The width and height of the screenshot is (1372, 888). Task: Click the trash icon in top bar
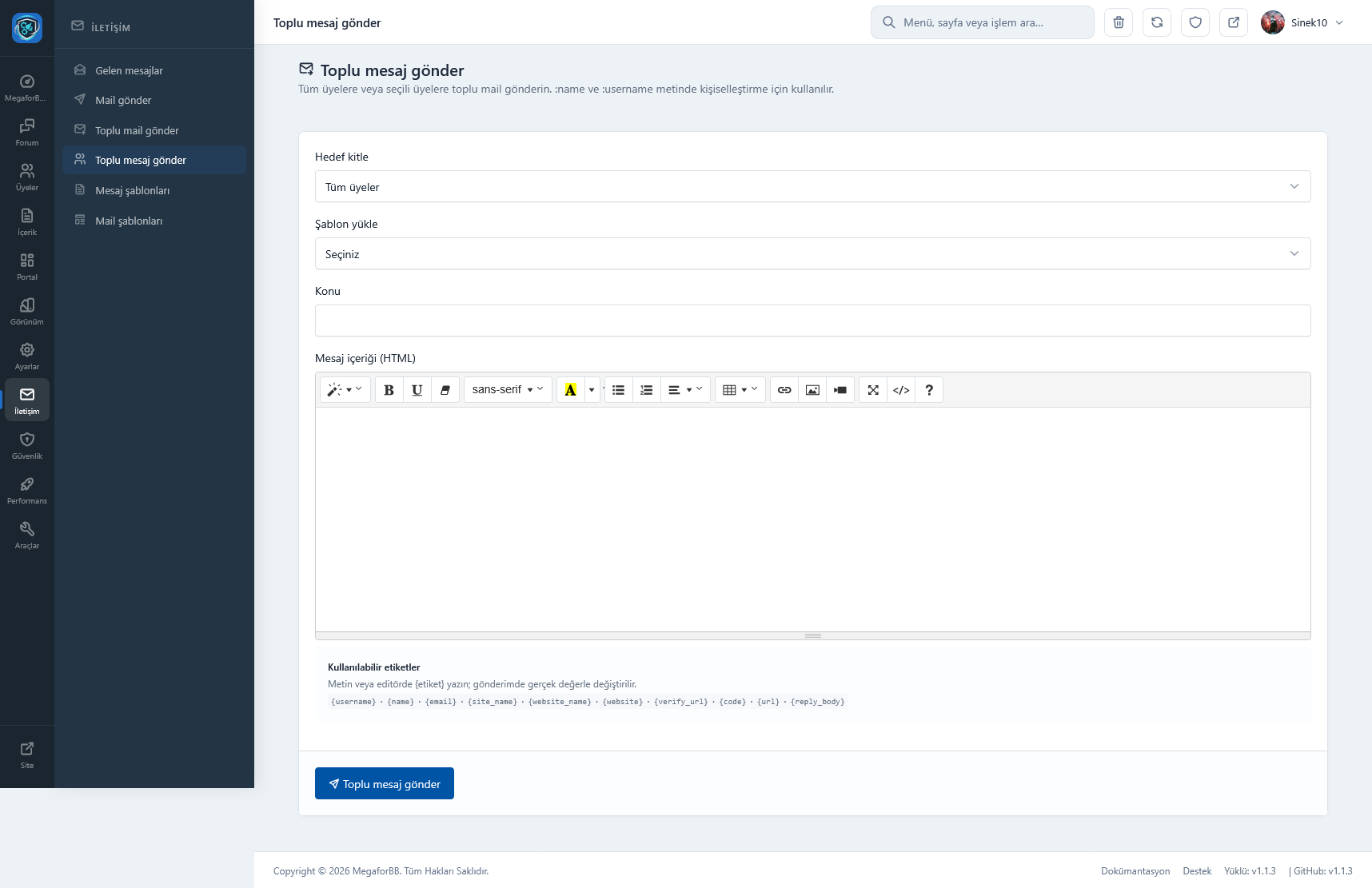tap(1119, 22)
